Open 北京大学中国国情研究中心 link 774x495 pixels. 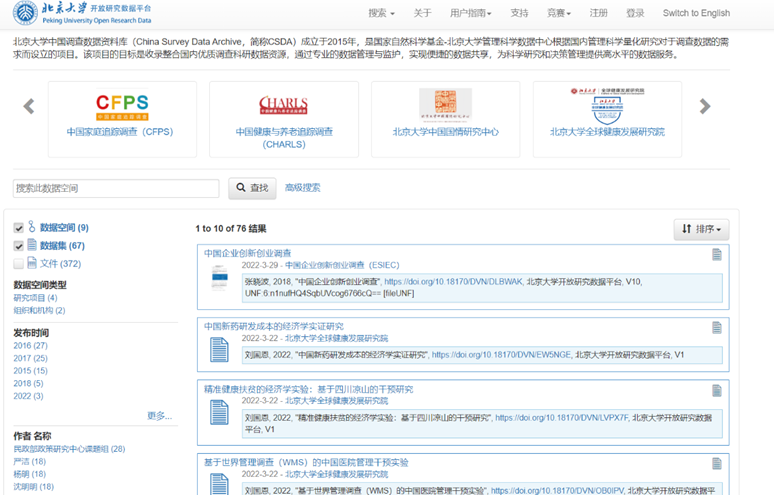[x=445, y=132]
